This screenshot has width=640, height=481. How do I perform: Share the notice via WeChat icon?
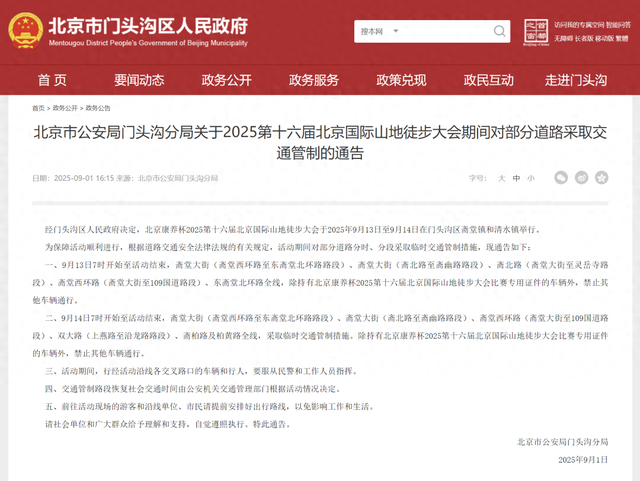[x=561, y=178]
